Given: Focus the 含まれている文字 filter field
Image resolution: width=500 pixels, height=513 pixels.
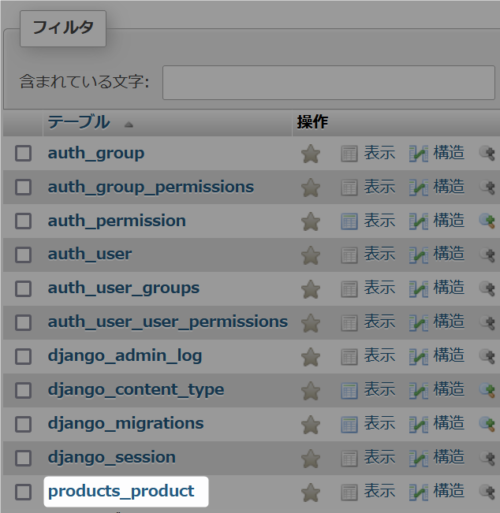Looking at the screenshot, I should pos(328,82).
